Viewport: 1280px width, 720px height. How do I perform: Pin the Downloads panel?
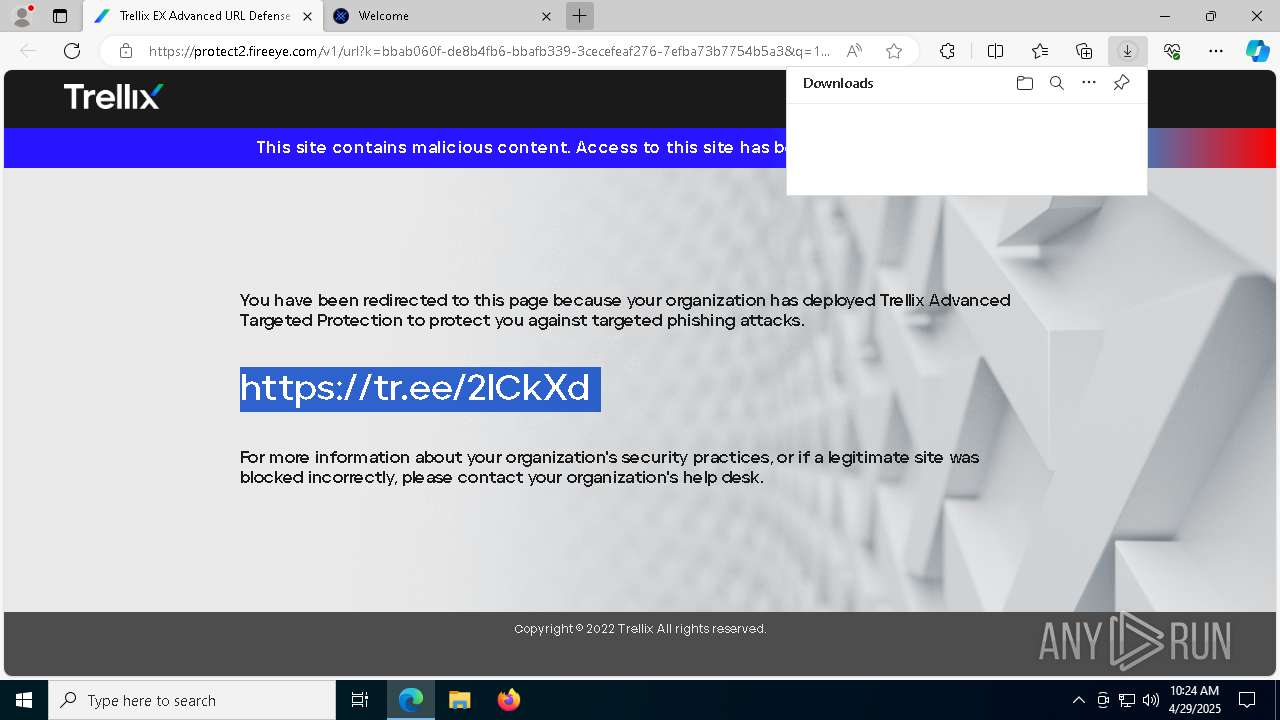(1121, 83)
